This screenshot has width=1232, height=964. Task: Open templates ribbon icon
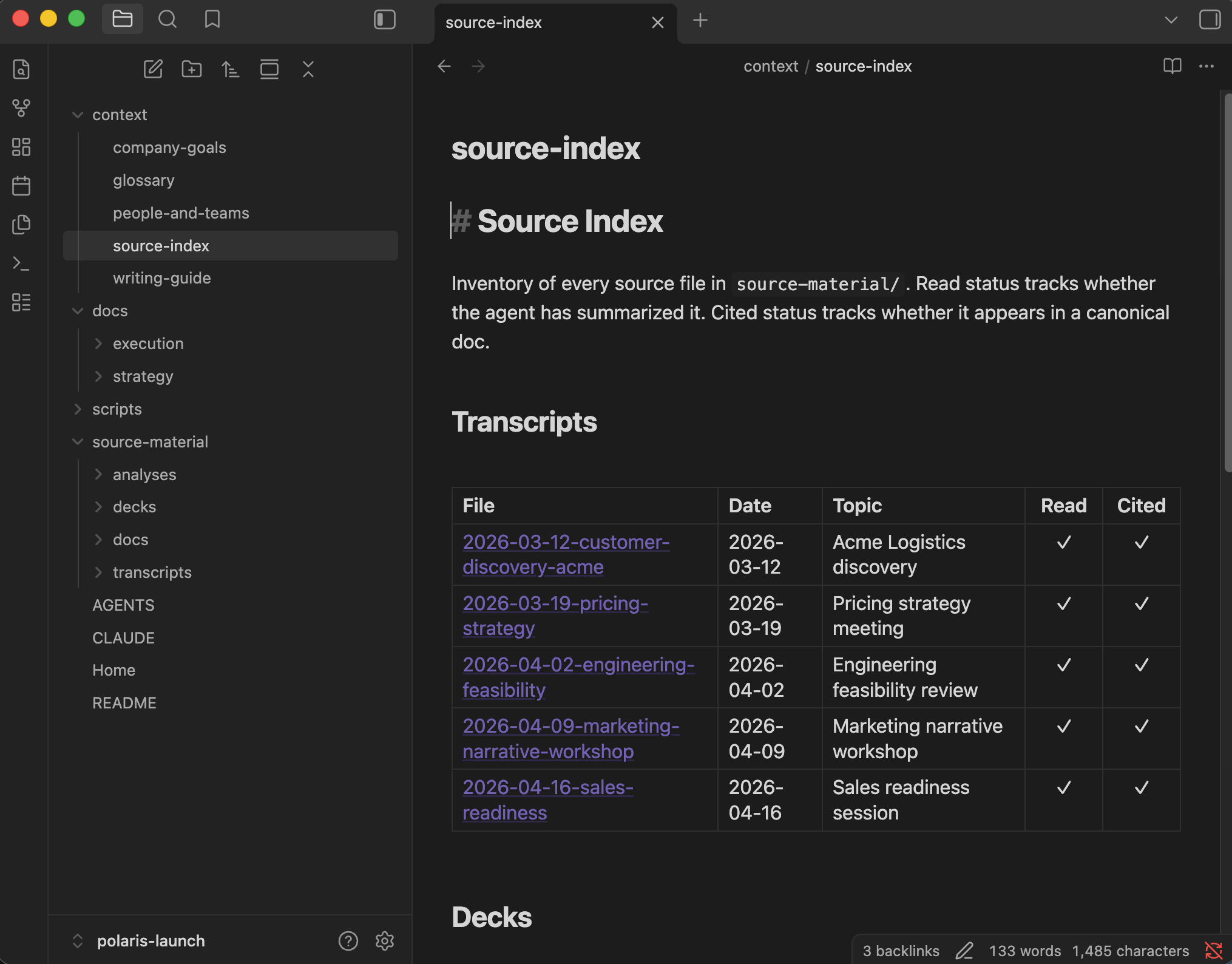[21, 225]
